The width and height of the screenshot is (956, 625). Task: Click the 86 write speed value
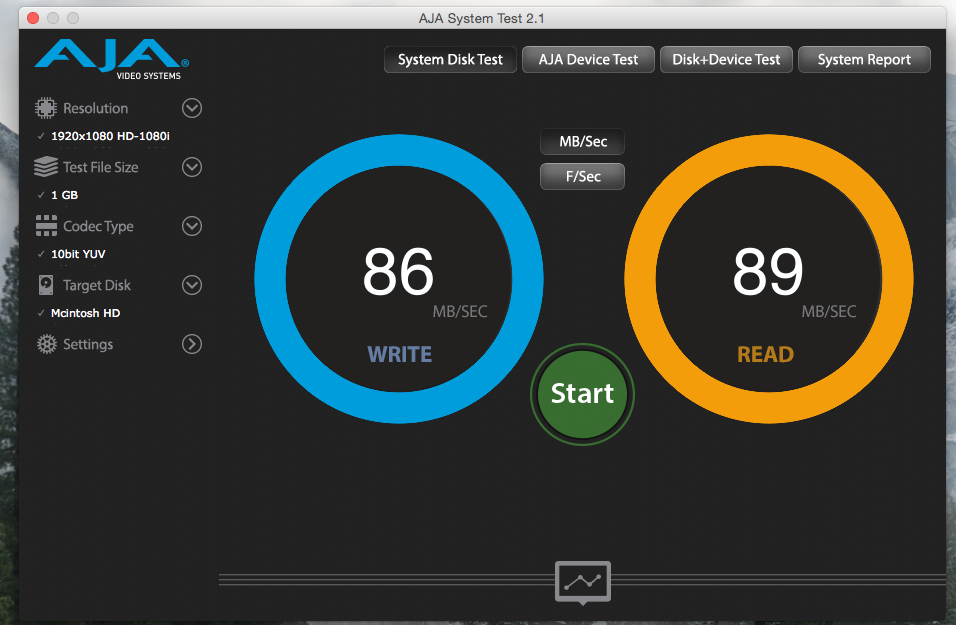tap(398, 271)
